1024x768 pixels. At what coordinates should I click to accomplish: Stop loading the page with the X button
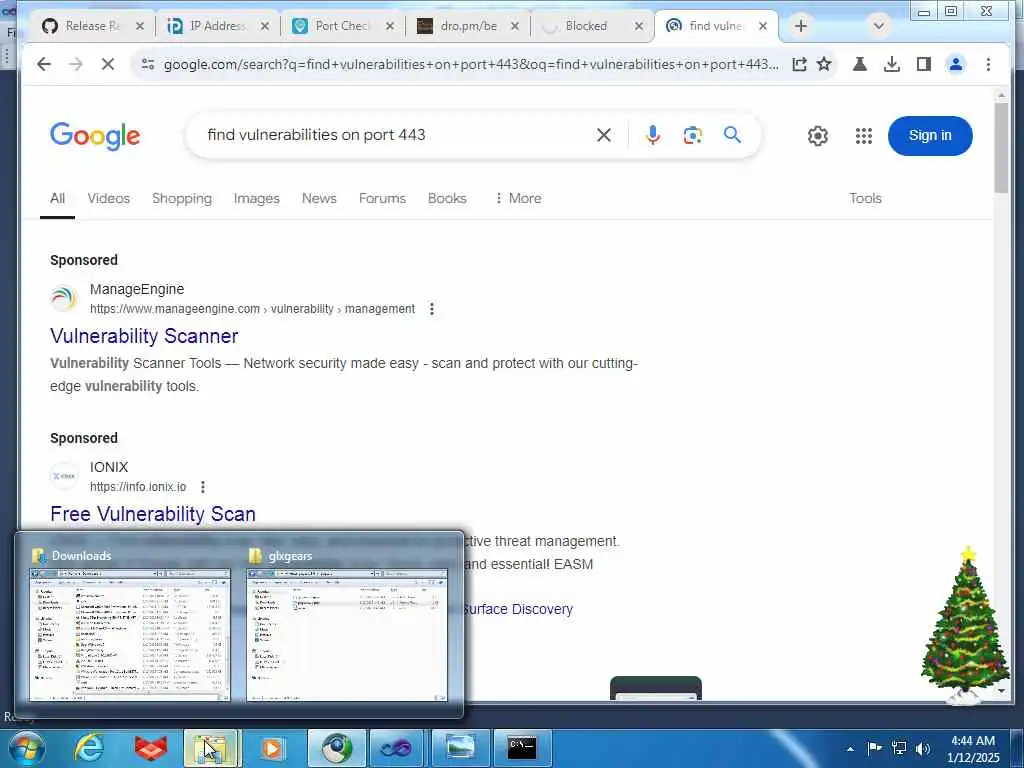[108, 64]
